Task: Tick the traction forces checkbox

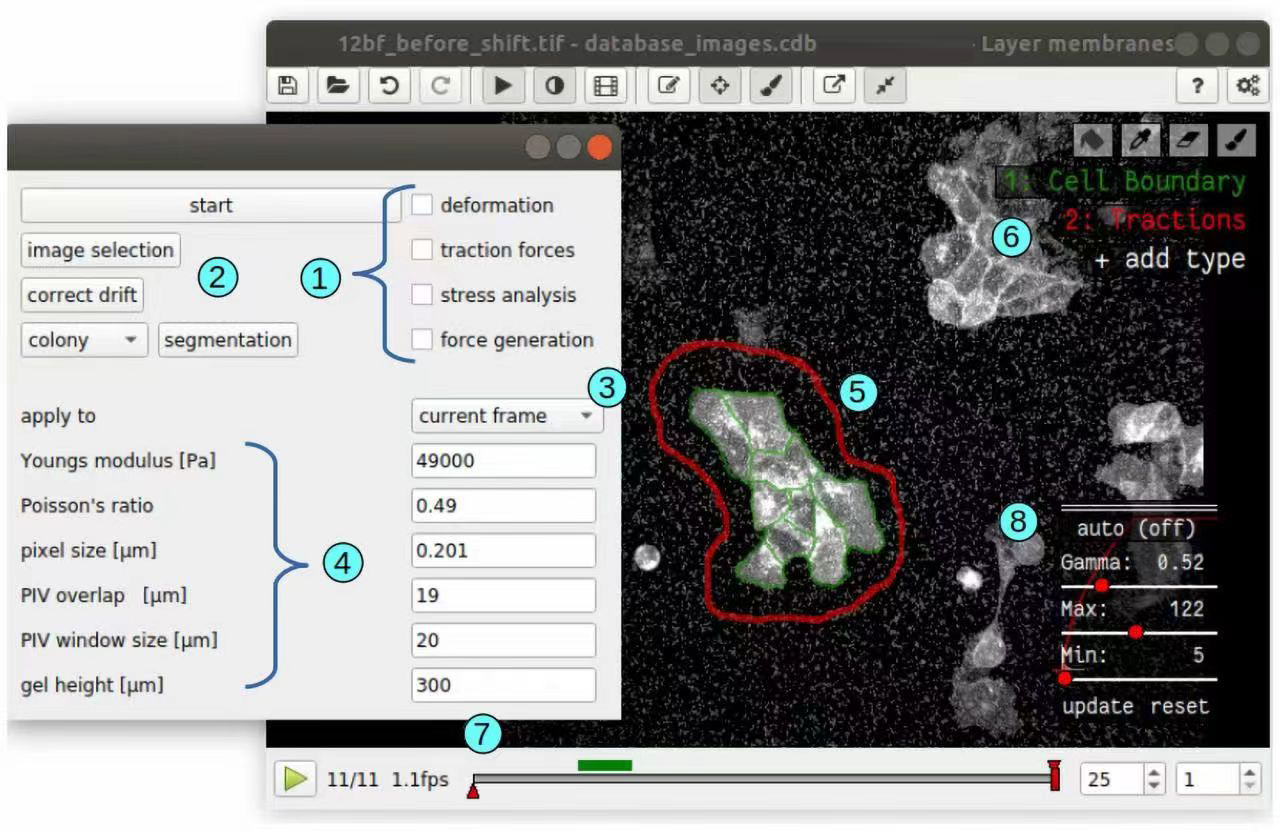Action: click(422, 250)
